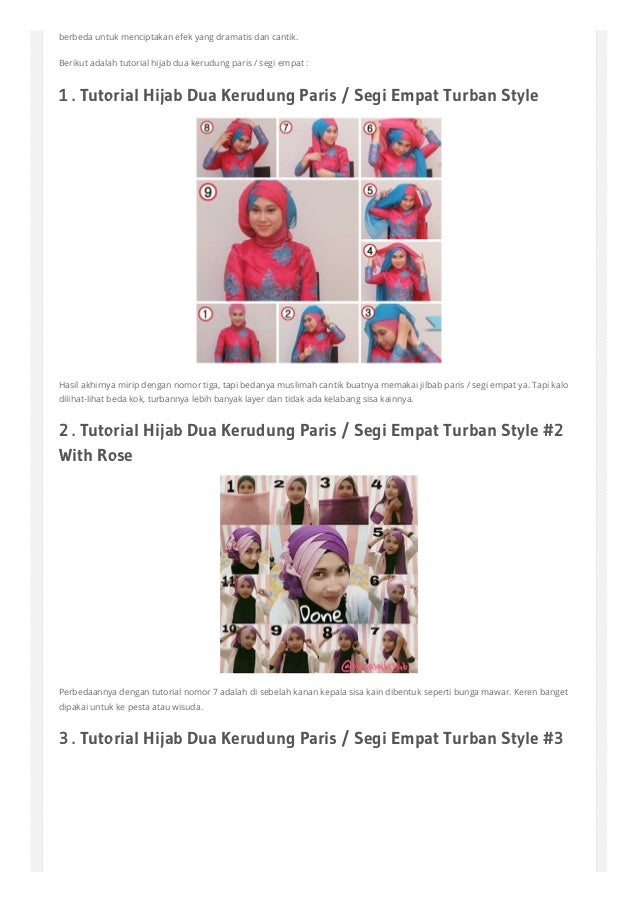Click step 7 photo in pink-blue collage
Screen dimensions: 638x903
[318, 147]
